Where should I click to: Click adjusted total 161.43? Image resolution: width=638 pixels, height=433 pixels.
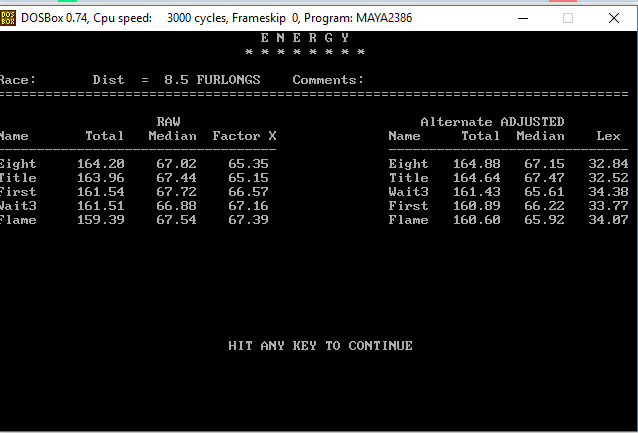(x=476, y=192)
